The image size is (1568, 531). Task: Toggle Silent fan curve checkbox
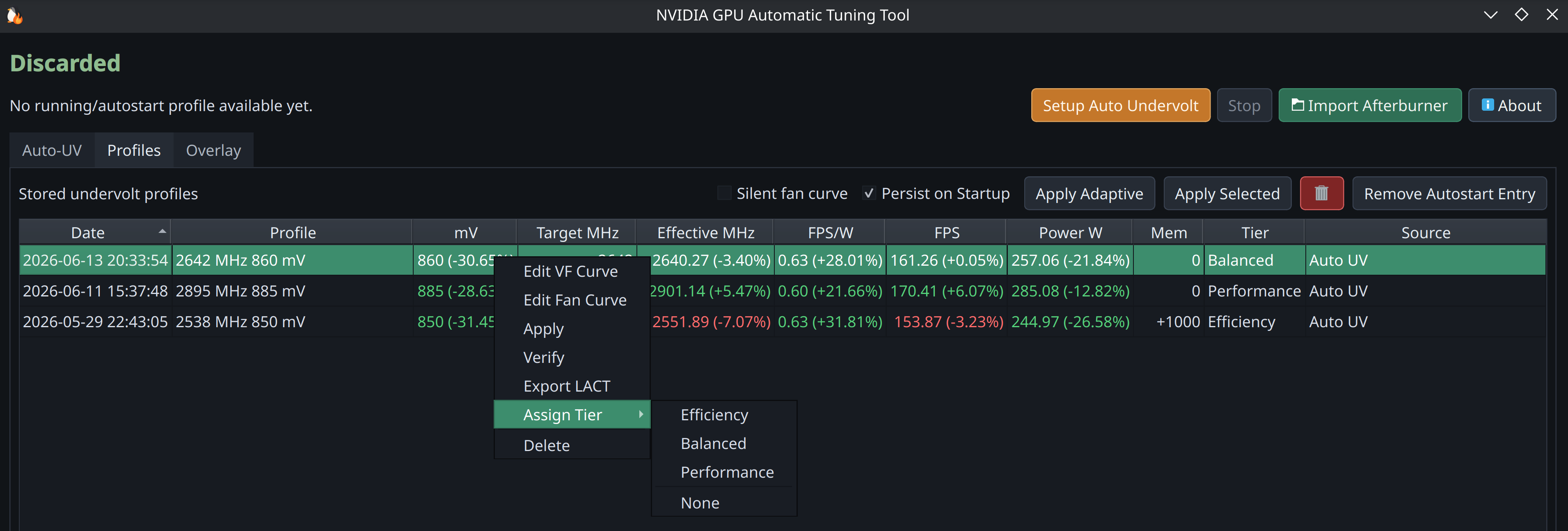(724, 194)
